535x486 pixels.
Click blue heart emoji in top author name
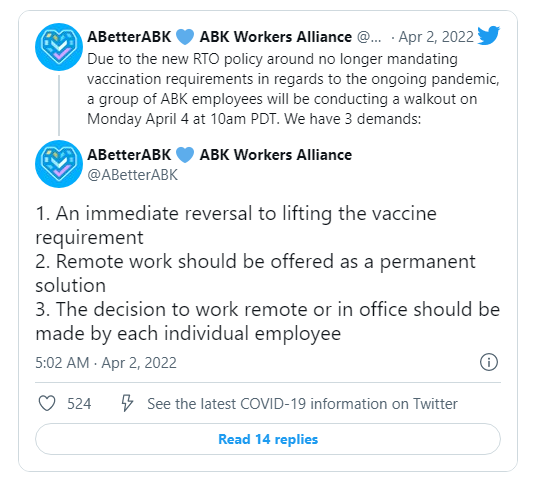click(185, 37)
